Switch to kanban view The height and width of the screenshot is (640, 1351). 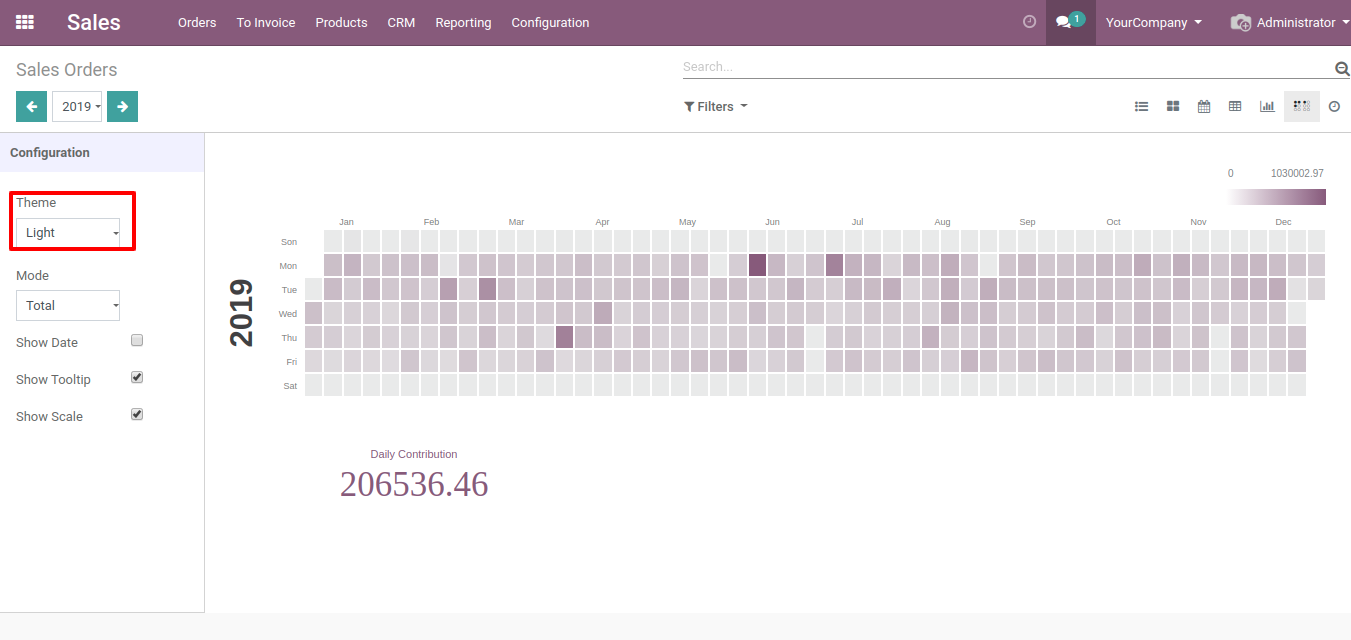coord(1173,106)
